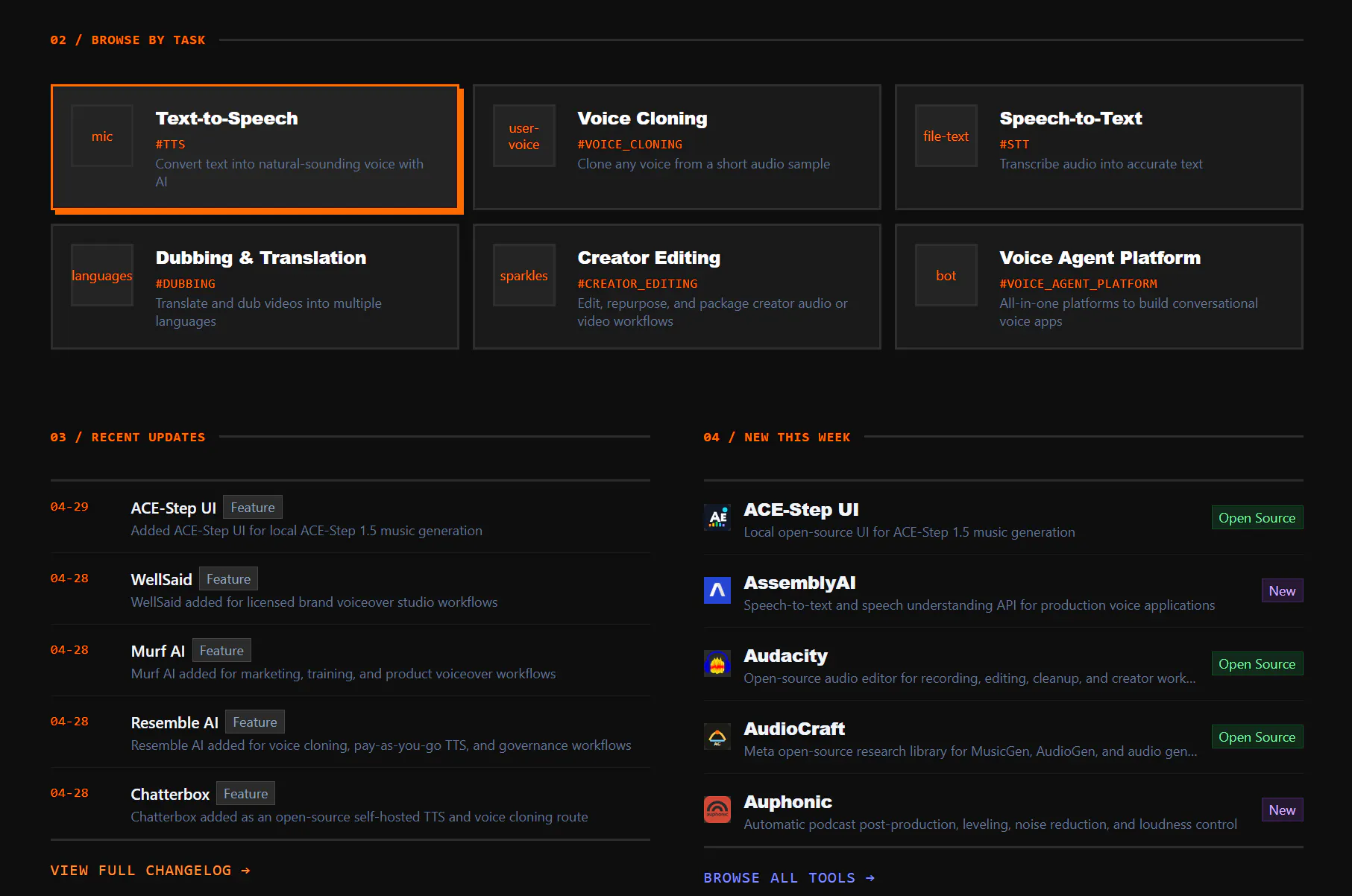This screenshot has height=896, width=1352.
Task: Click the '02 / Browse by Task' heading
Action: coord(128,40)
